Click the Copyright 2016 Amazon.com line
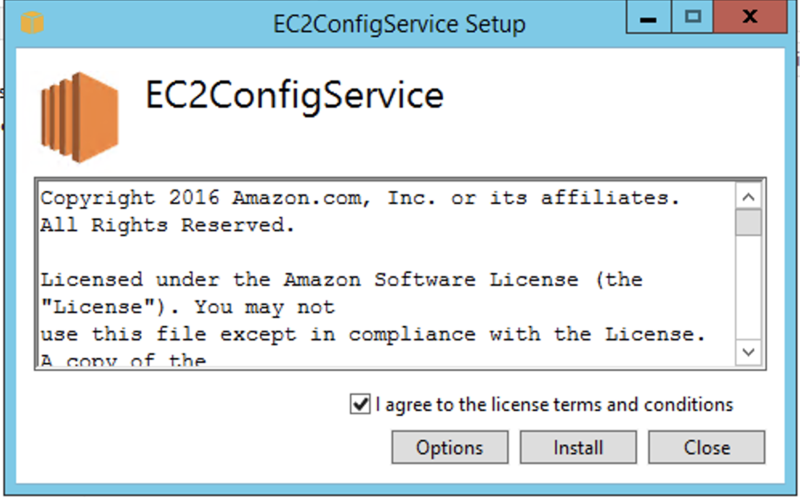Viewport: 800px width, 497px height. (360, 198)
